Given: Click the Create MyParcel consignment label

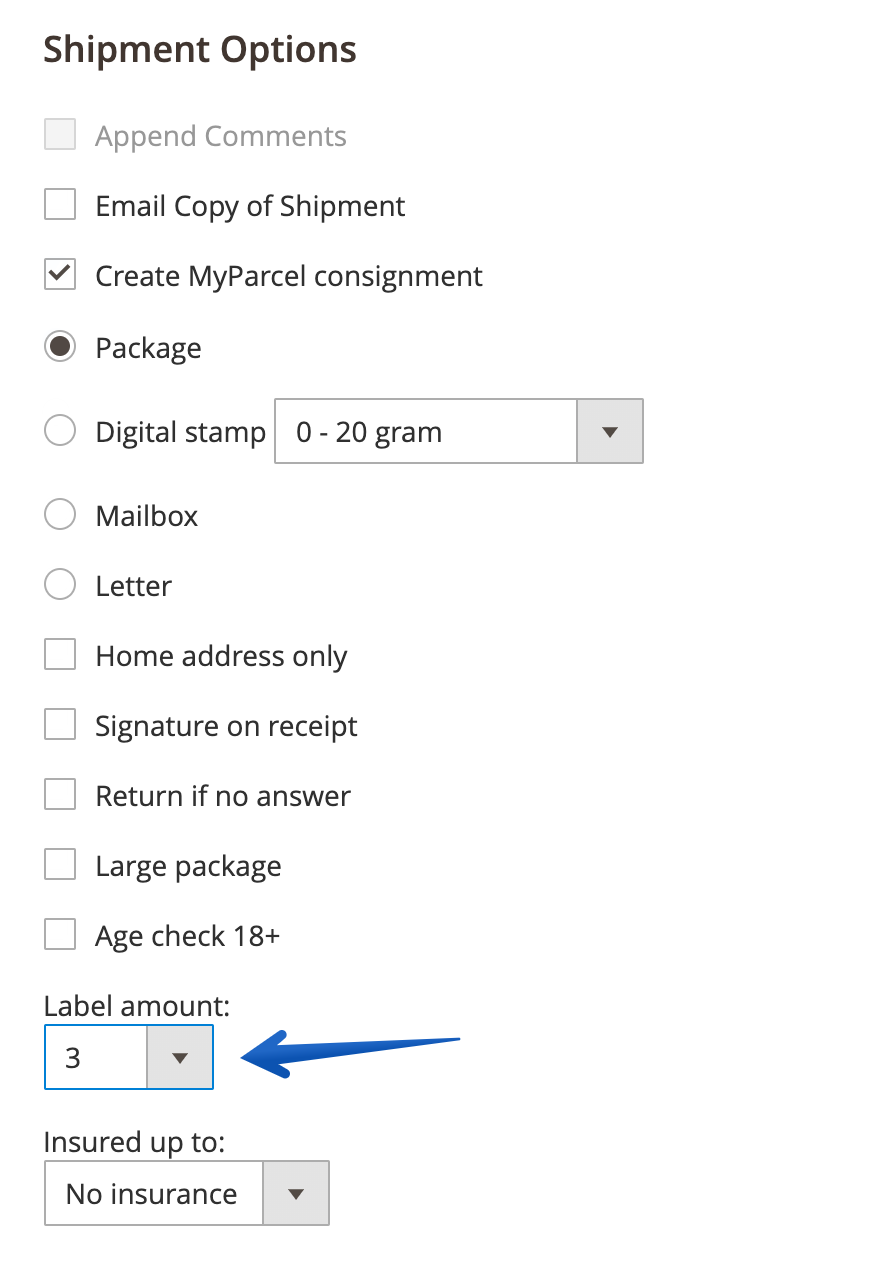Looking at the screenshot, I should coord(289,276).
